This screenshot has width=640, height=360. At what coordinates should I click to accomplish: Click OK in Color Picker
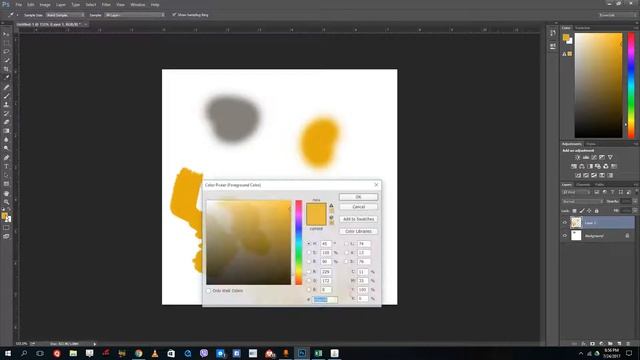pos(358,197)
